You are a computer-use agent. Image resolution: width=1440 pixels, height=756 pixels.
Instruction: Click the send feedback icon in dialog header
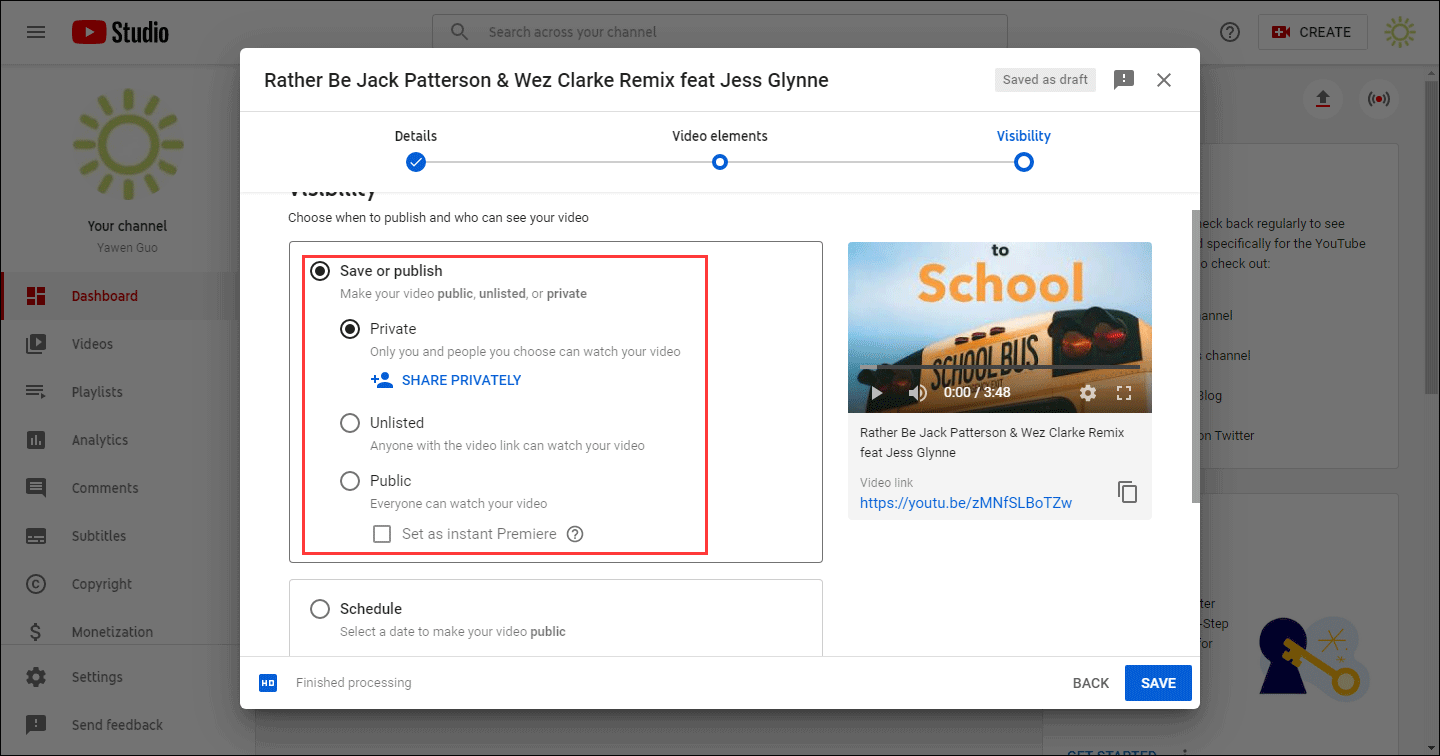pos(1124,80)
